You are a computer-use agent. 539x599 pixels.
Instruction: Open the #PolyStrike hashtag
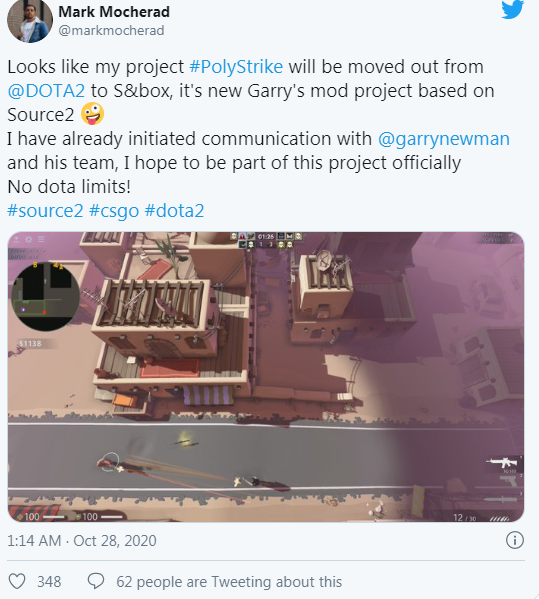point(236,67)
